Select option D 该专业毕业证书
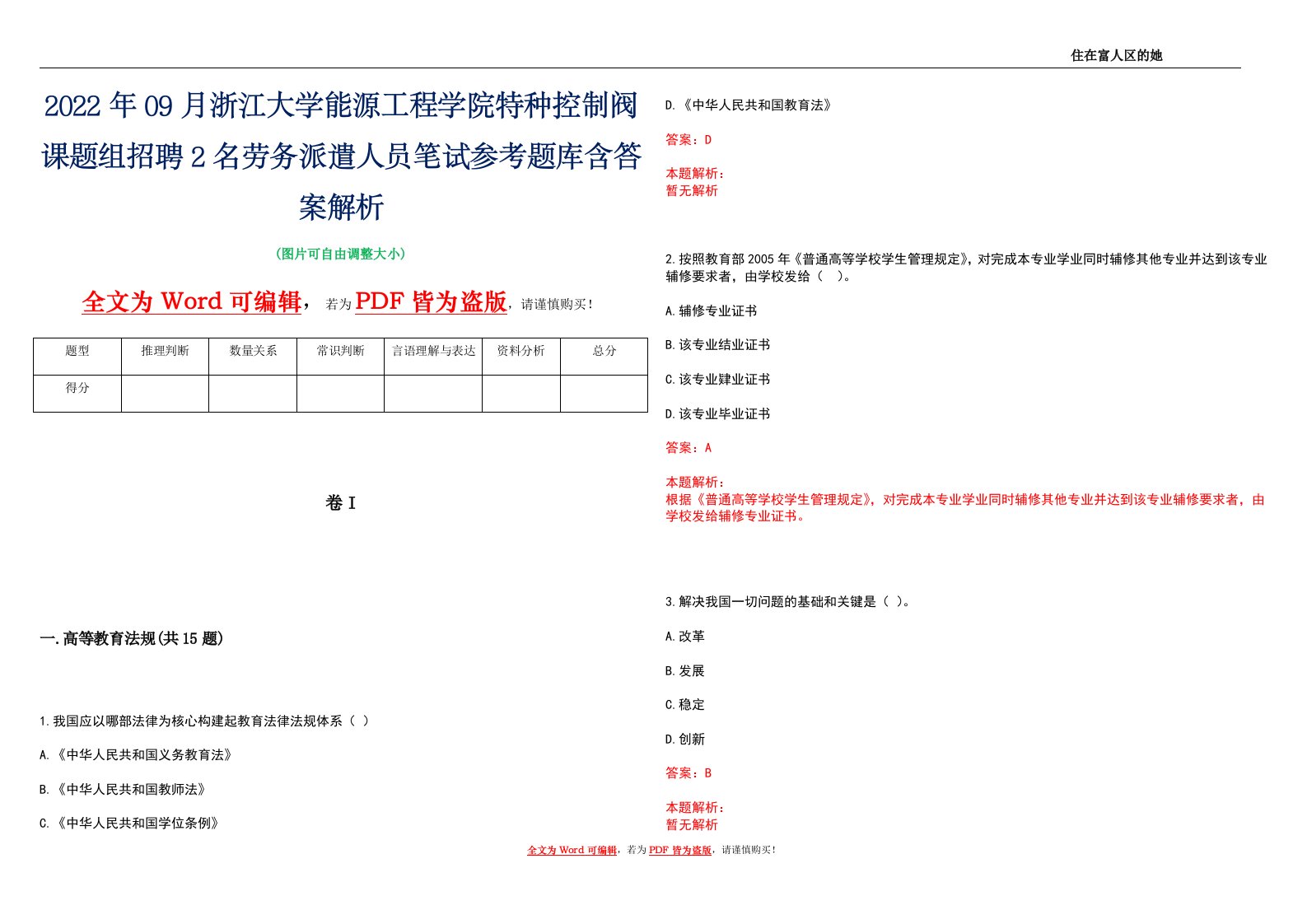Viewport: 1307px width, 924px height. click(718, 414)
